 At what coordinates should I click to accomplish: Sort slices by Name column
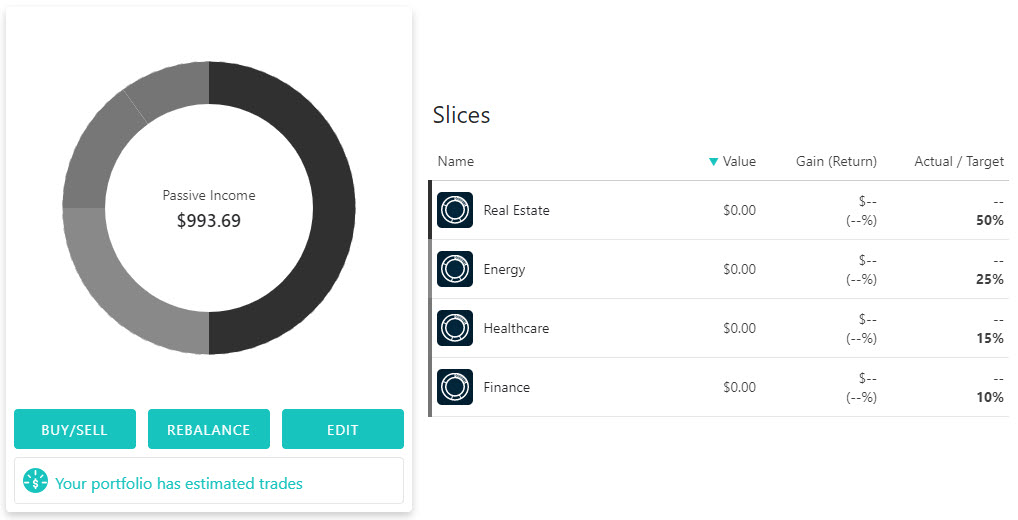tap(456, 162)
